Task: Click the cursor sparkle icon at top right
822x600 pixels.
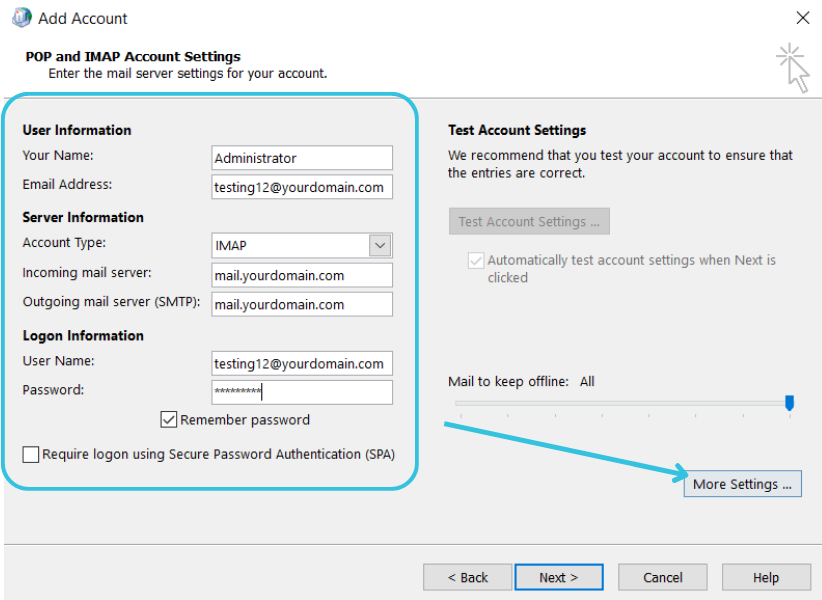Action: tap(793, 66)
